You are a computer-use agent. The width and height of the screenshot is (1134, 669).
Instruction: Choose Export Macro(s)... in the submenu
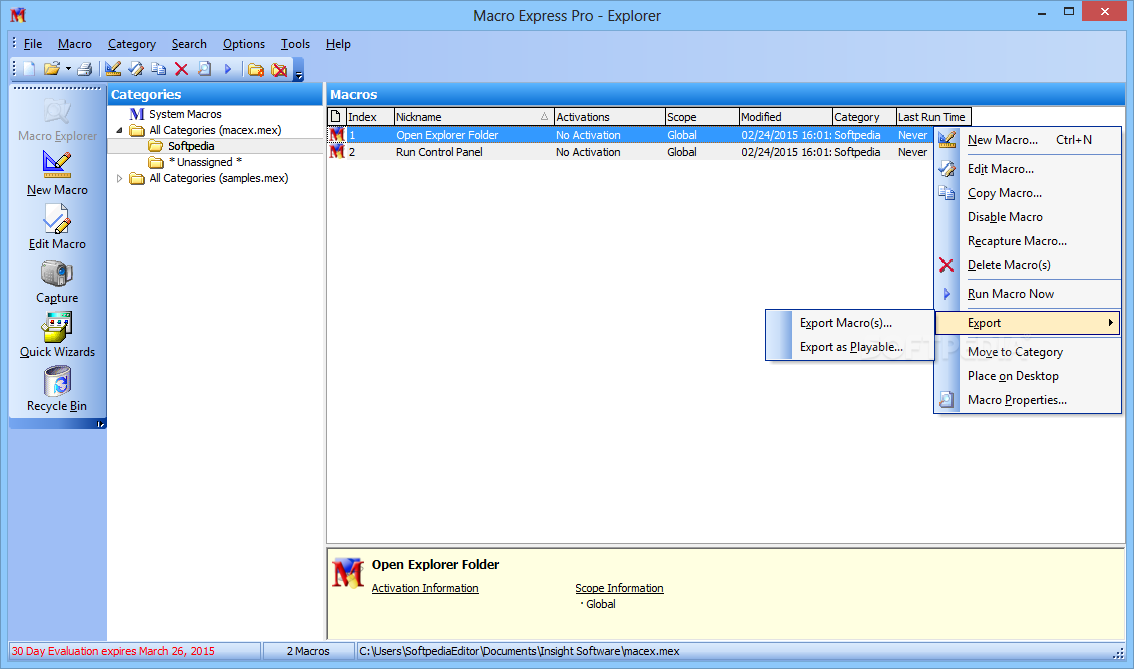click(850, 323)
